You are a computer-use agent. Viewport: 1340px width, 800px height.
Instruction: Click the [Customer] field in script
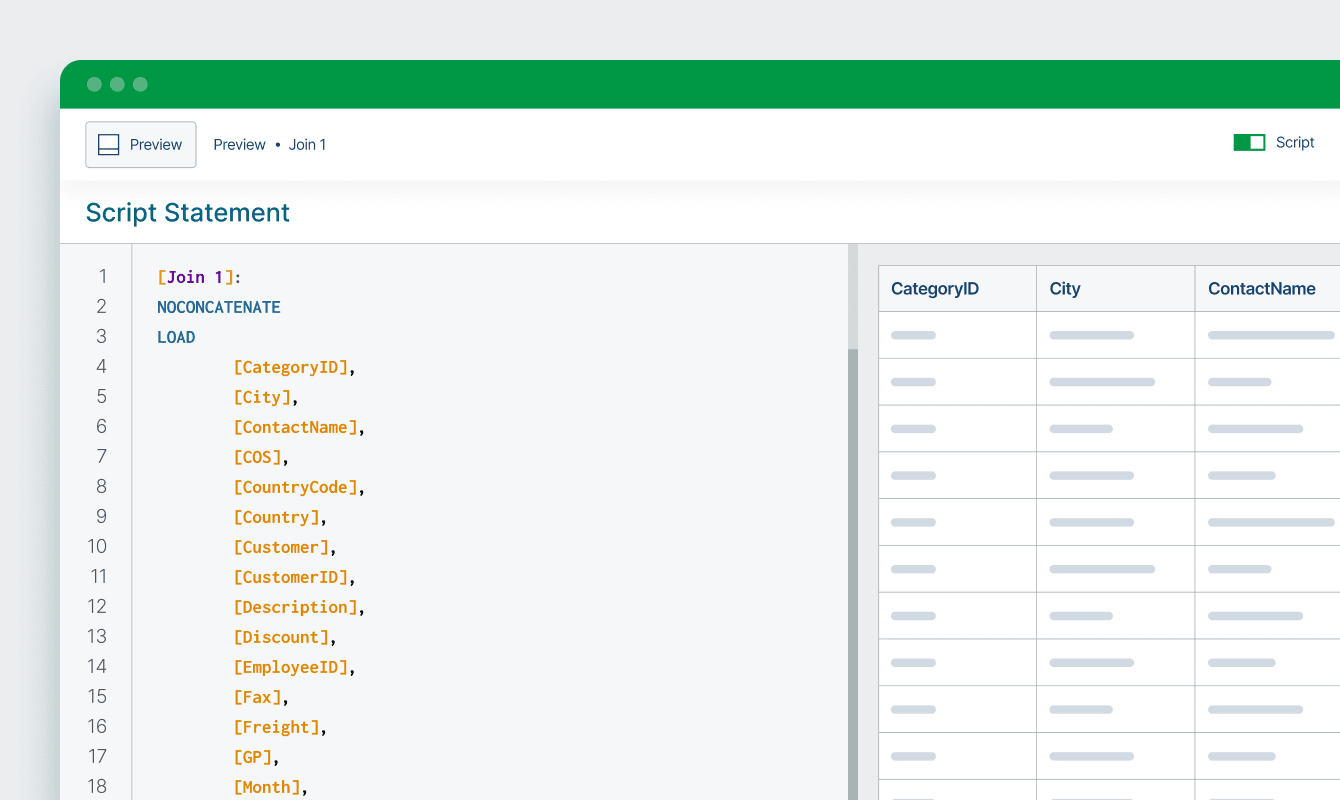[281, 547]
